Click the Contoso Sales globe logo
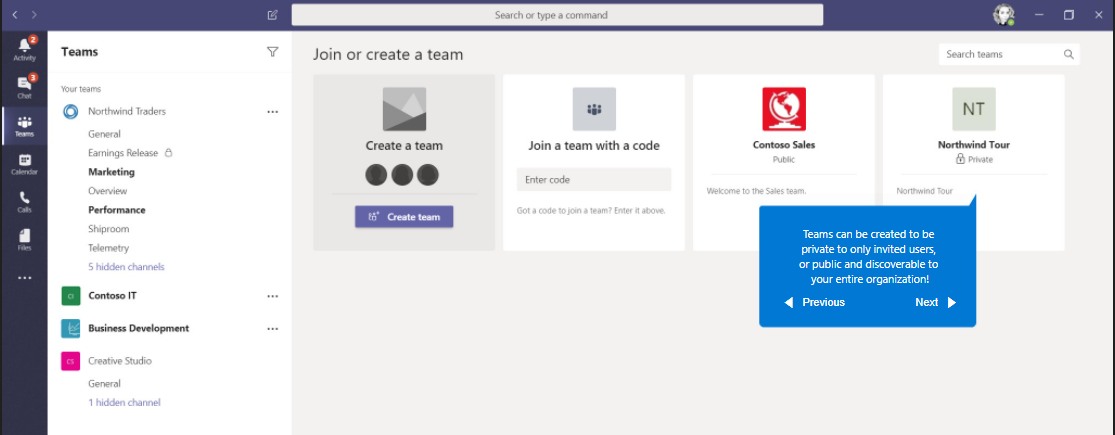 click(784, 109)
